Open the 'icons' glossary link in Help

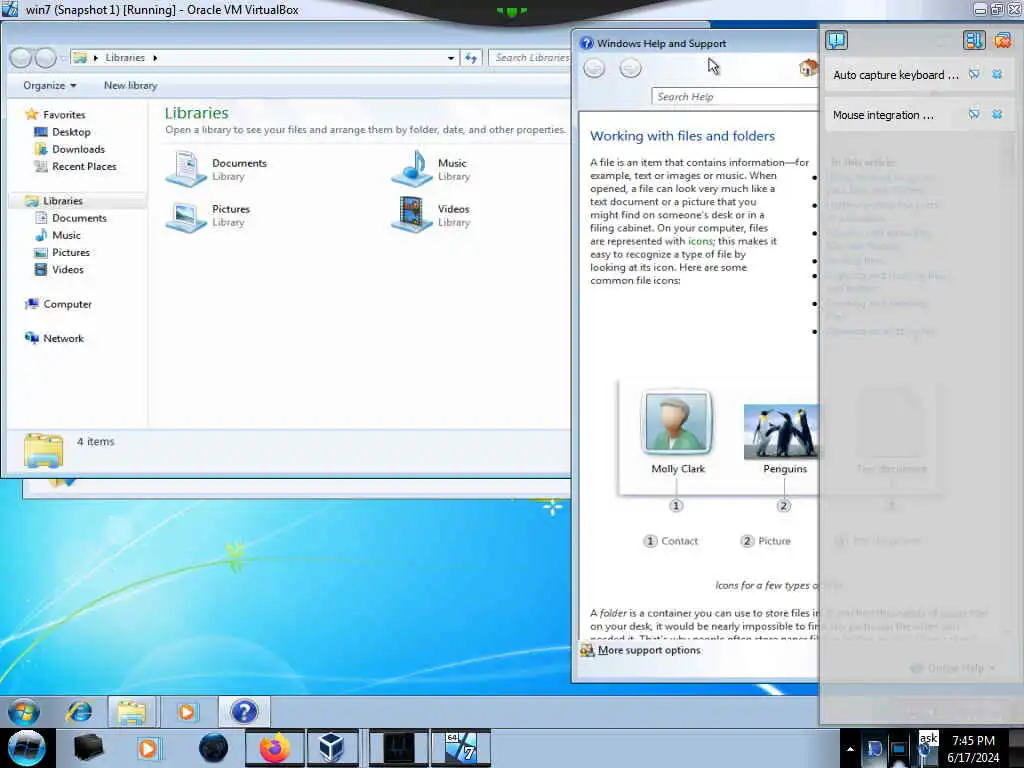click(x=701, y=241)
